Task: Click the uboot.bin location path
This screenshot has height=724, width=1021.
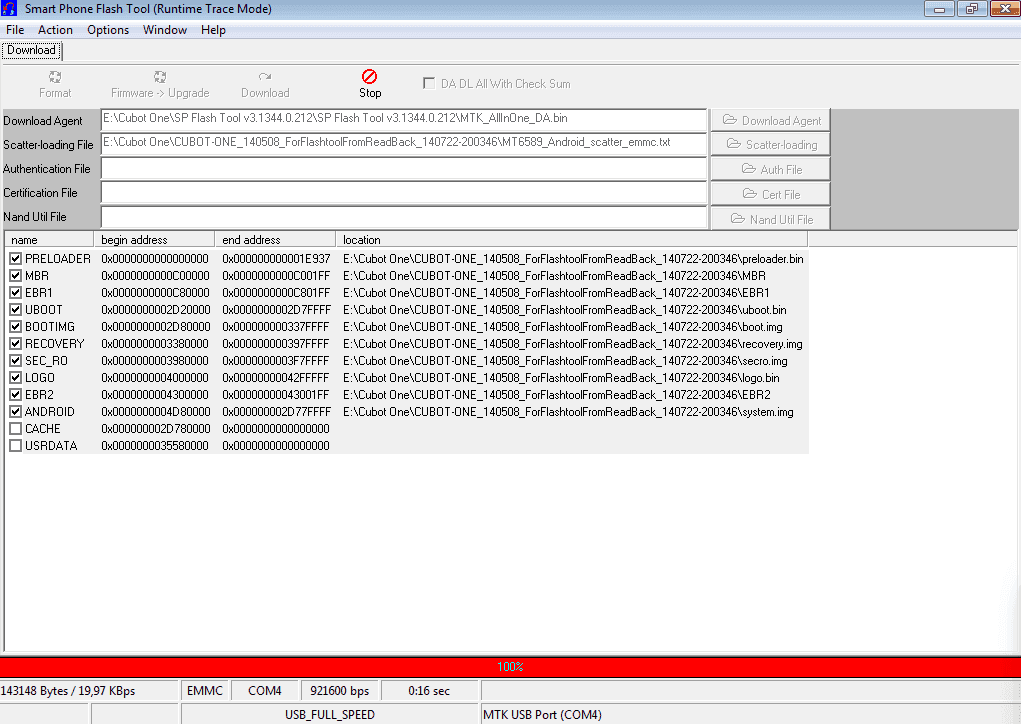Action: [x=565, y=310]
